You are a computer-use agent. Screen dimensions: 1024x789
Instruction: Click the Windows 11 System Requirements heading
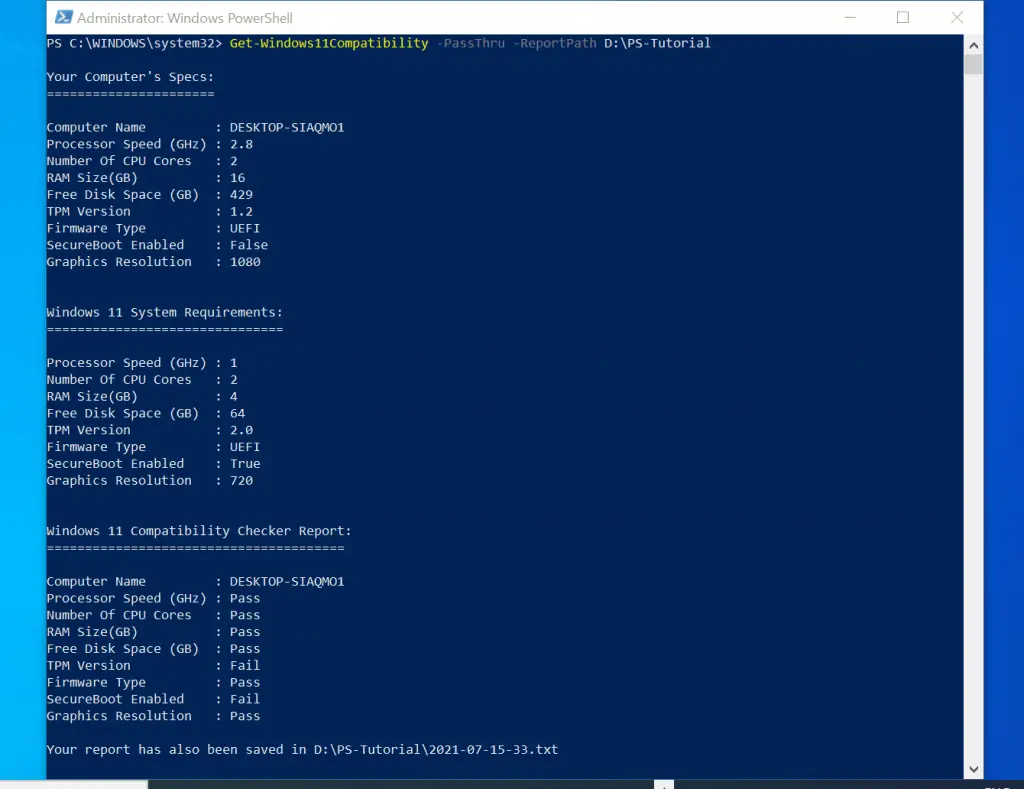[165, 312]
